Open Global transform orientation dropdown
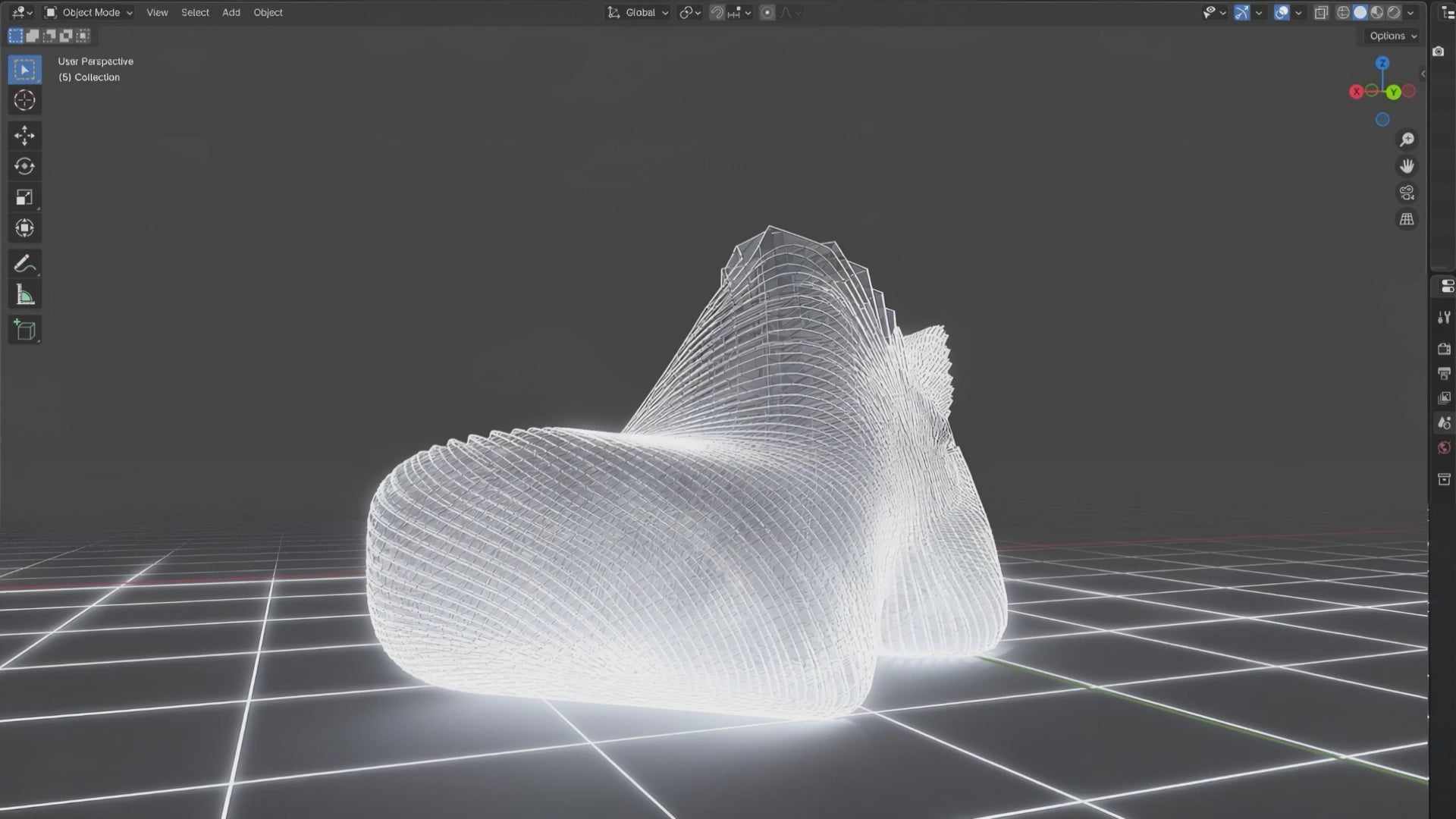This screenshot has width=1456, height=819. click(639, 13)
